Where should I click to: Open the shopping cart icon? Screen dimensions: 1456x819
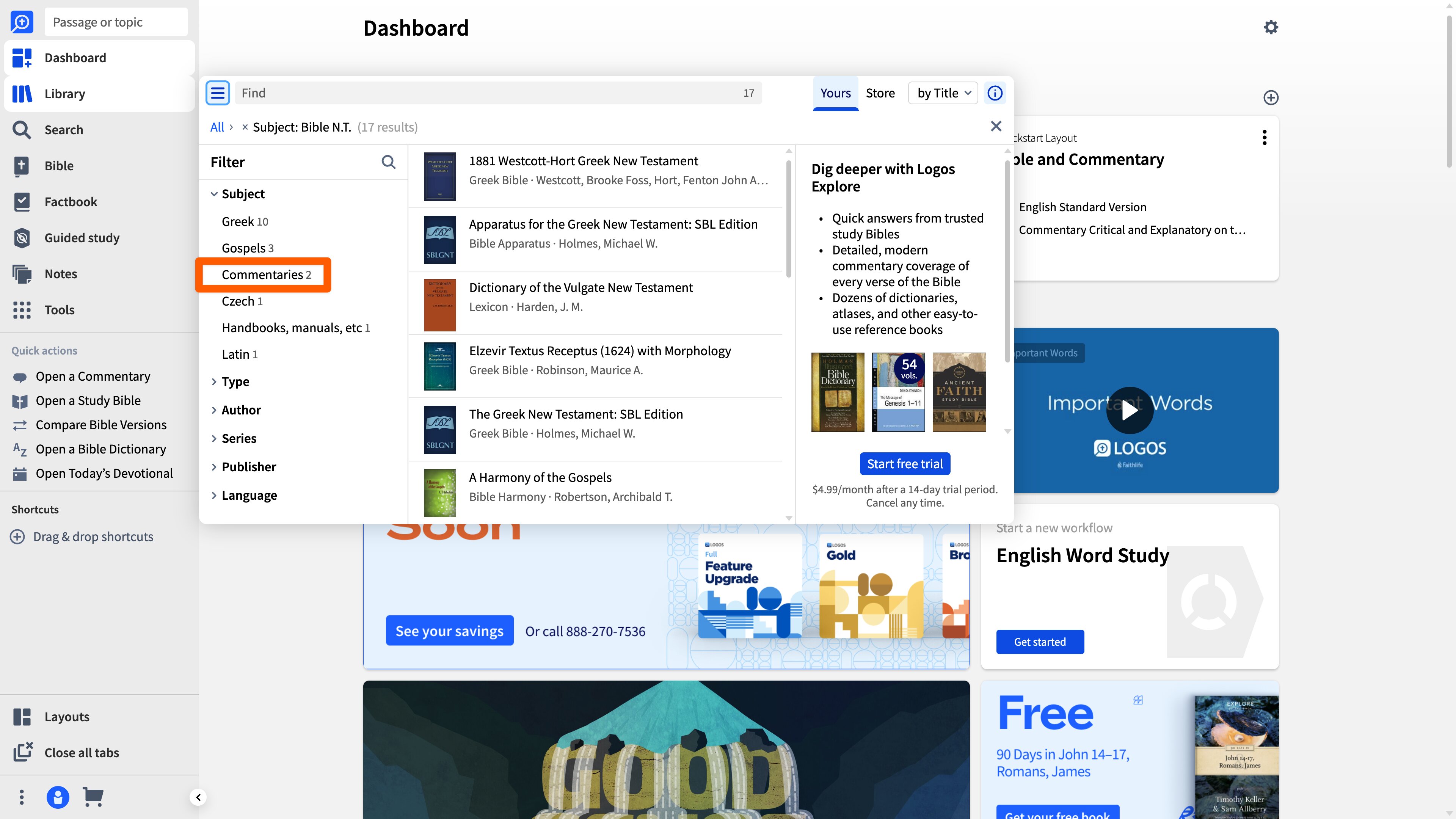[93, 797]
